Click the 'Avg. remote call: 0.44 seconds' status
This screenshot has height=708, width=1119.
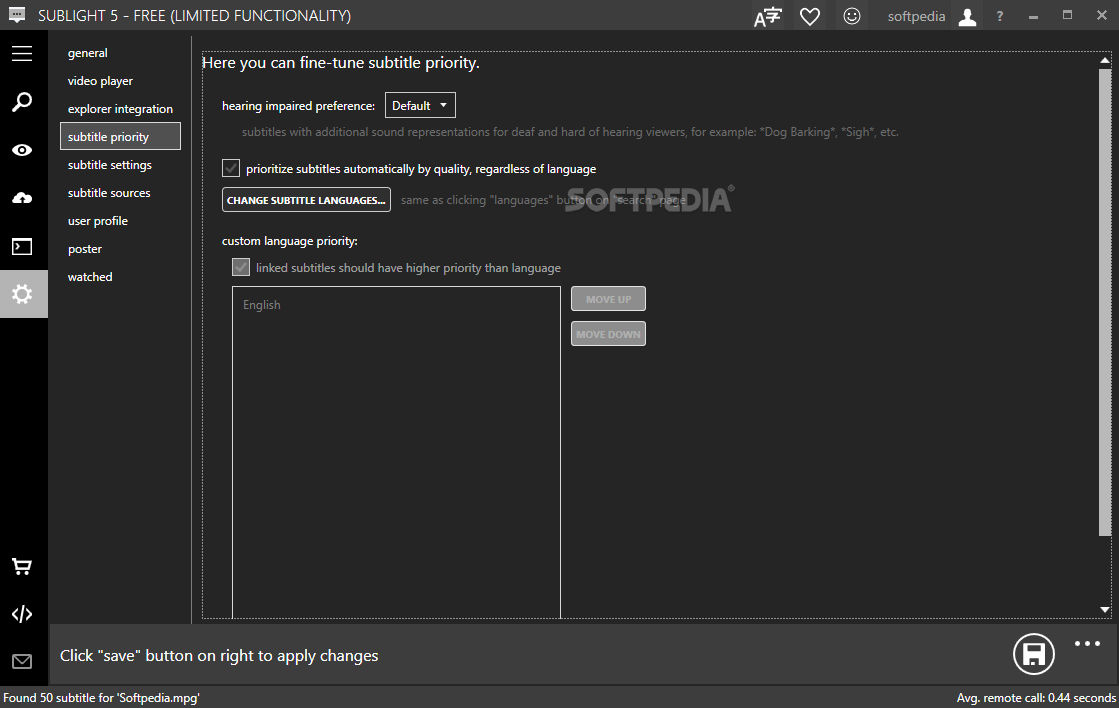click(1036, 697)
